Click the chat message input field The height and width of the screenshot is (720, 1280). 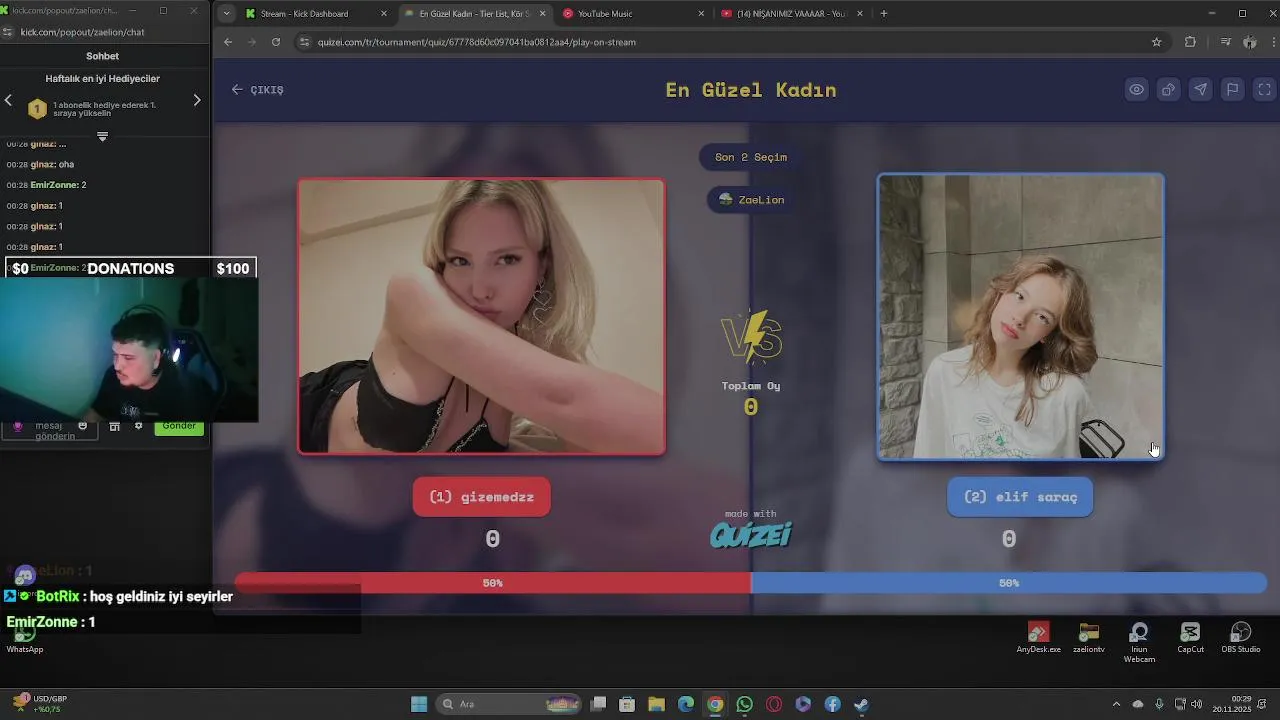coord(50,430)
